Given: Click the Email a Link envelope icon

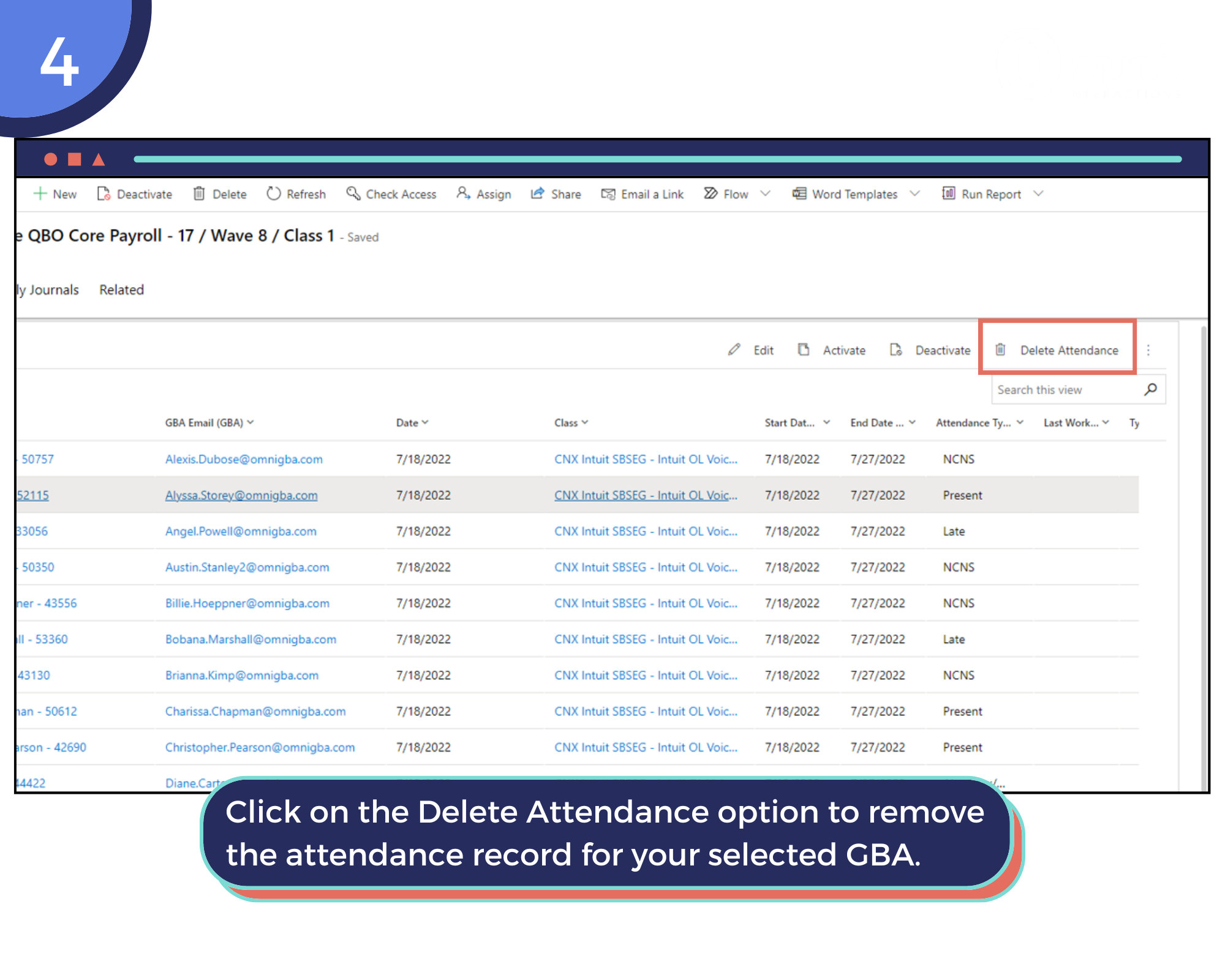Looking at the screenshot, I should [x=608, y=194].
